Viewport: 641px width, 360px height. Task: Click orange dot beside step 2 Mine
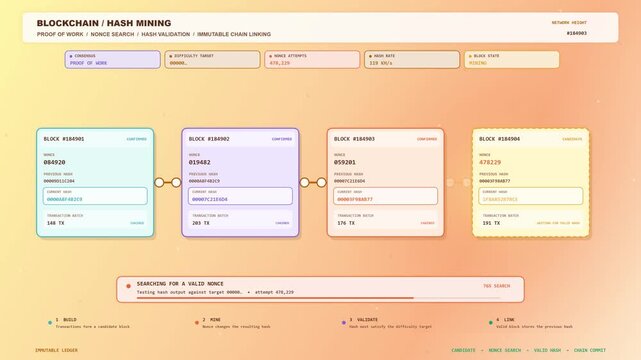[197, 323]
